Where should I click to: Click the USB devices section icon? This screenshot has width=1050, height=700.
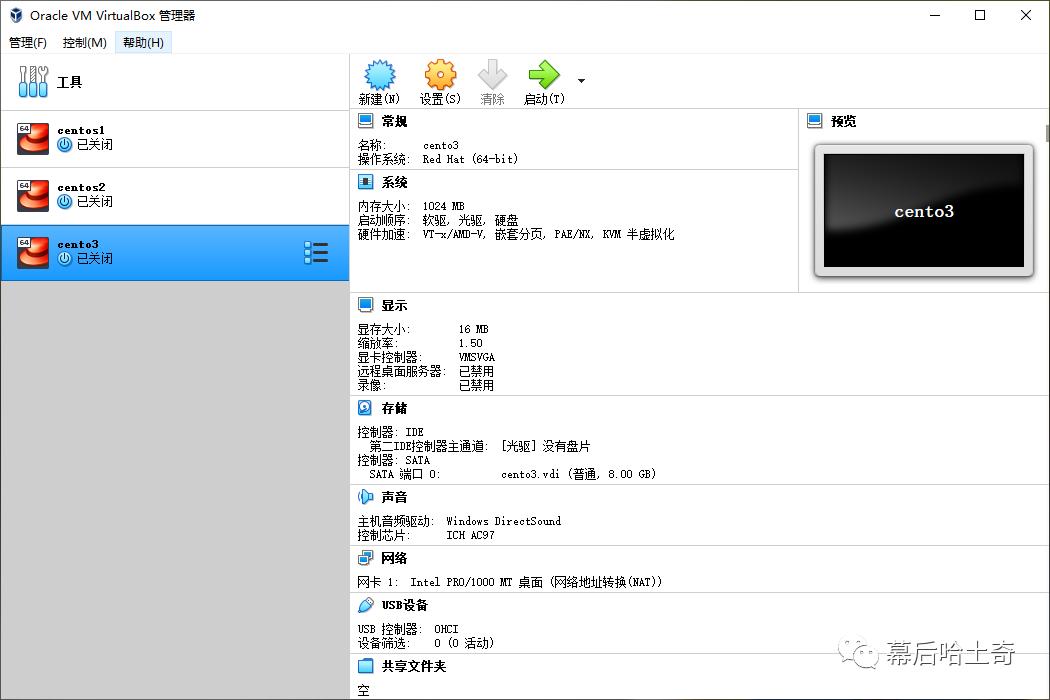366,605
